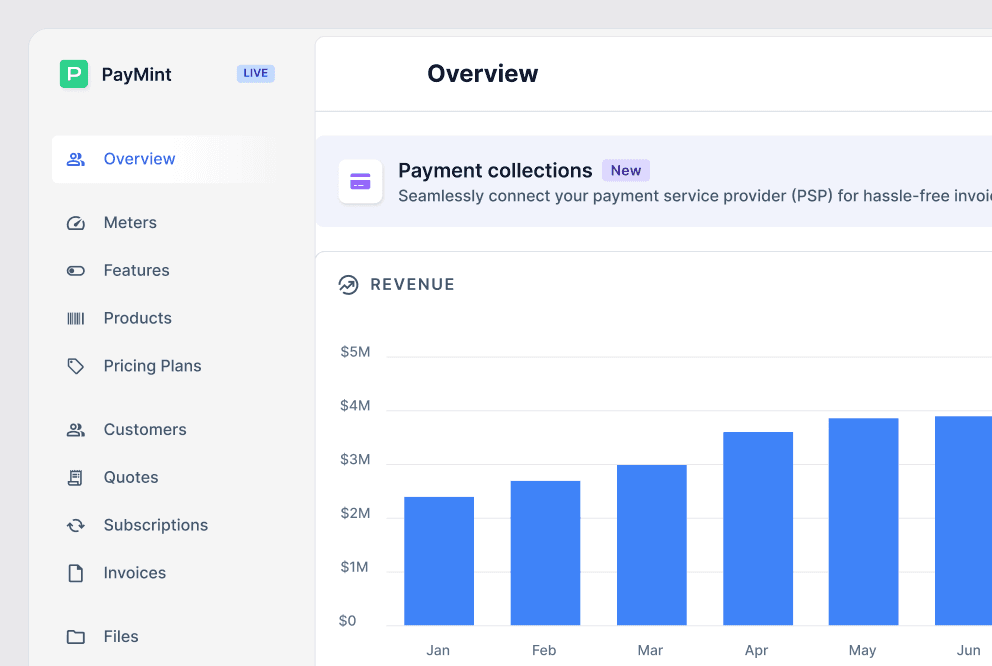992x666 pixels.
Task: Click the $1M axis label
Action: [x=354, y=567]
